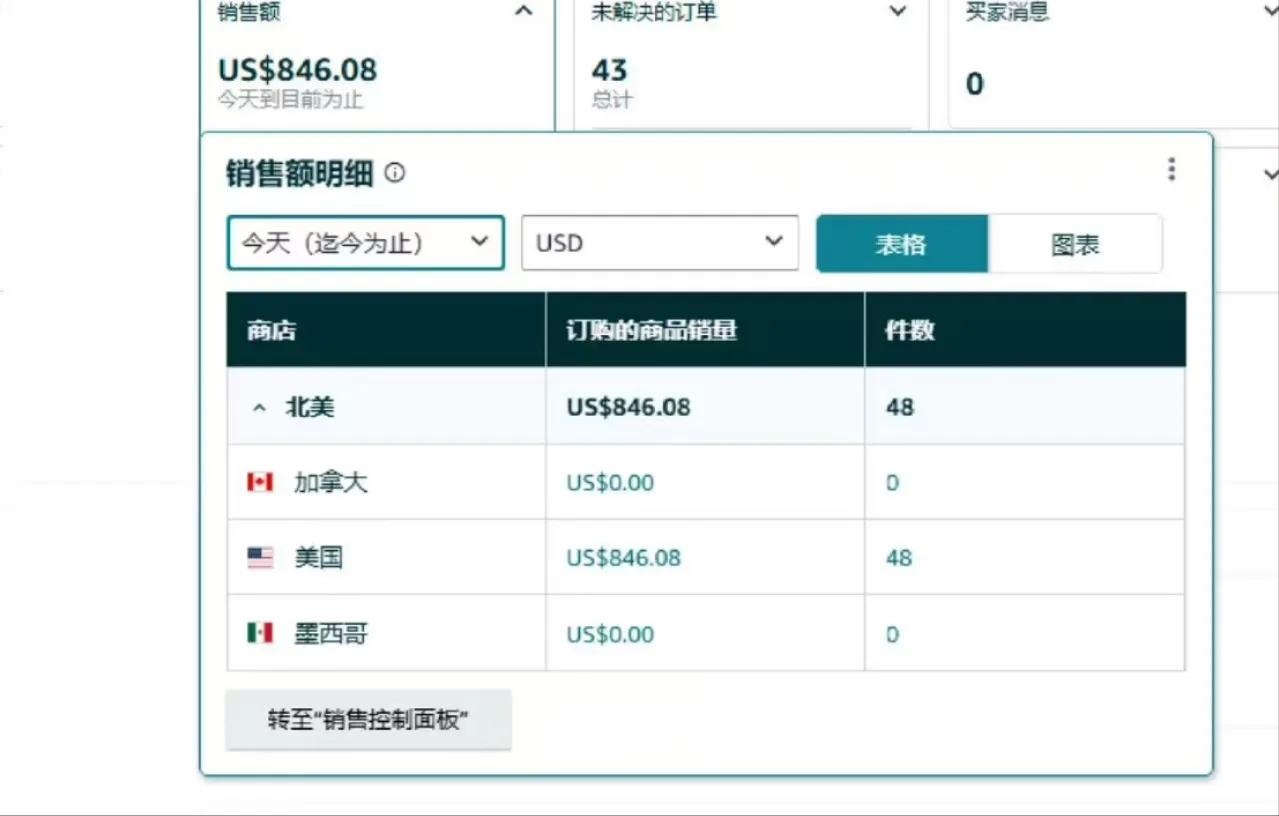
Task: Click the 48 units link in 美国 row
Action: pyautogui.click(x=899, y=558)
